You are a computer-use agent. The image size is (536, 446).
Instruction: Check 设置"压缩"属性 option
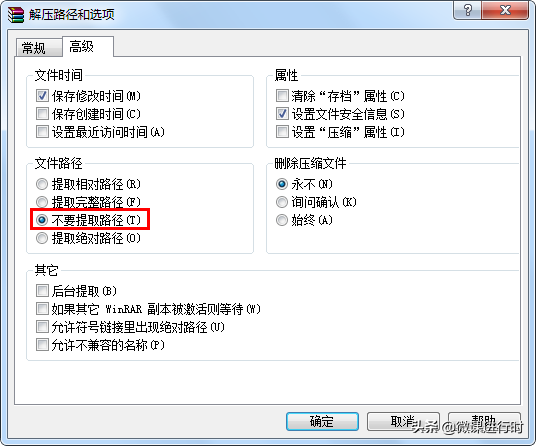282,132
